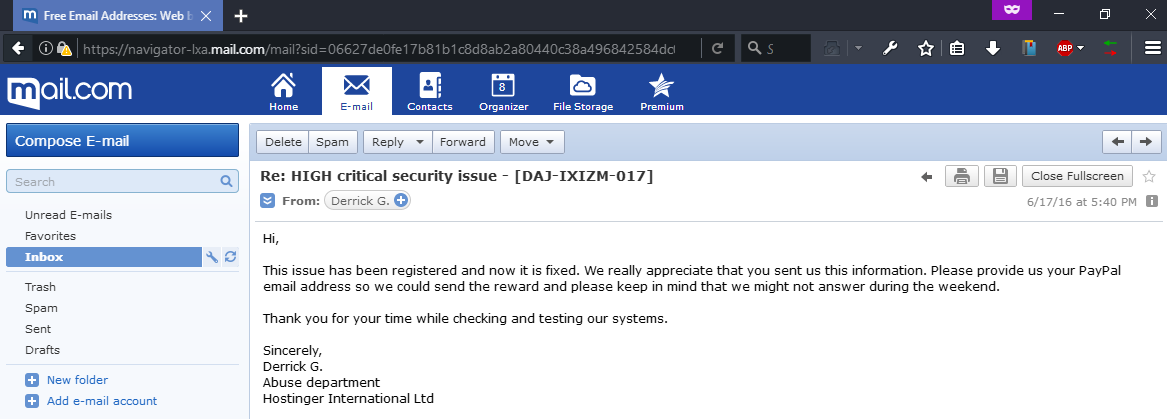Expand the Reply dropdown arrow
1167x419 pixels.
click(x=421, y=142)
